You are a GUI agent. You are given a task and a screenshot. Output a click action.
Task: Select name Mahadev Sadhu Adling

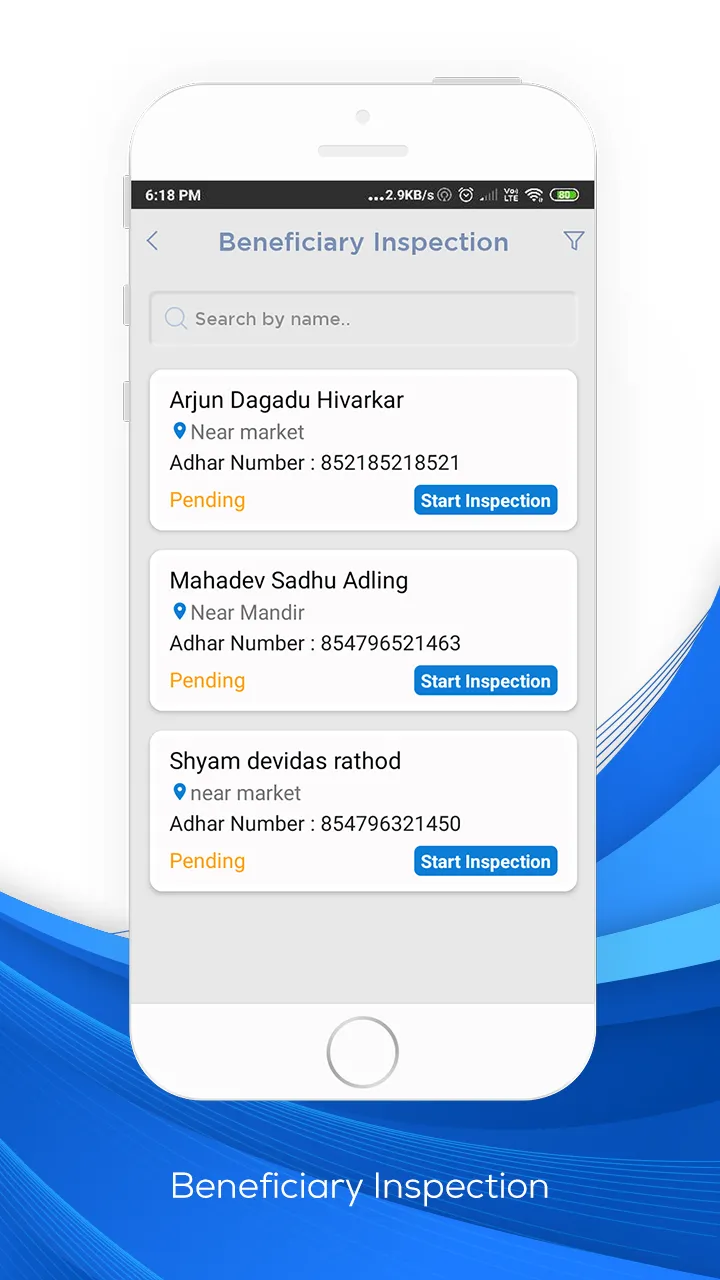[x=289, y=580]
